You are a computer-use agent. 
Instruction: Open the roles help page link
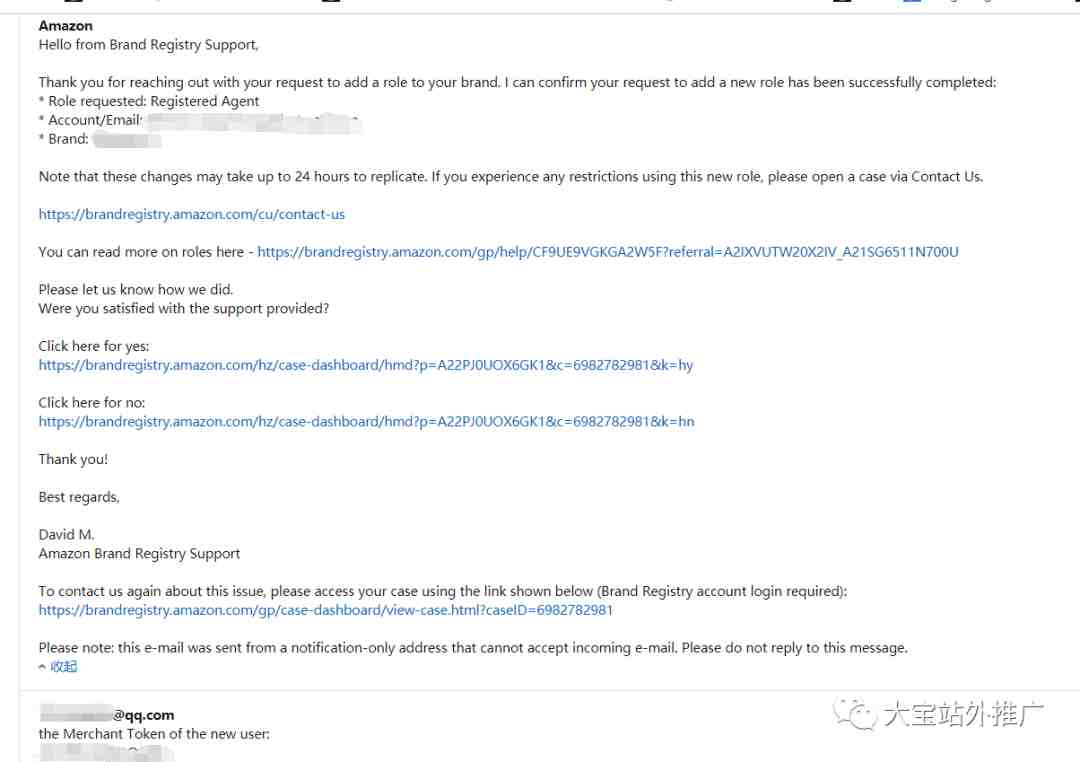608,252
